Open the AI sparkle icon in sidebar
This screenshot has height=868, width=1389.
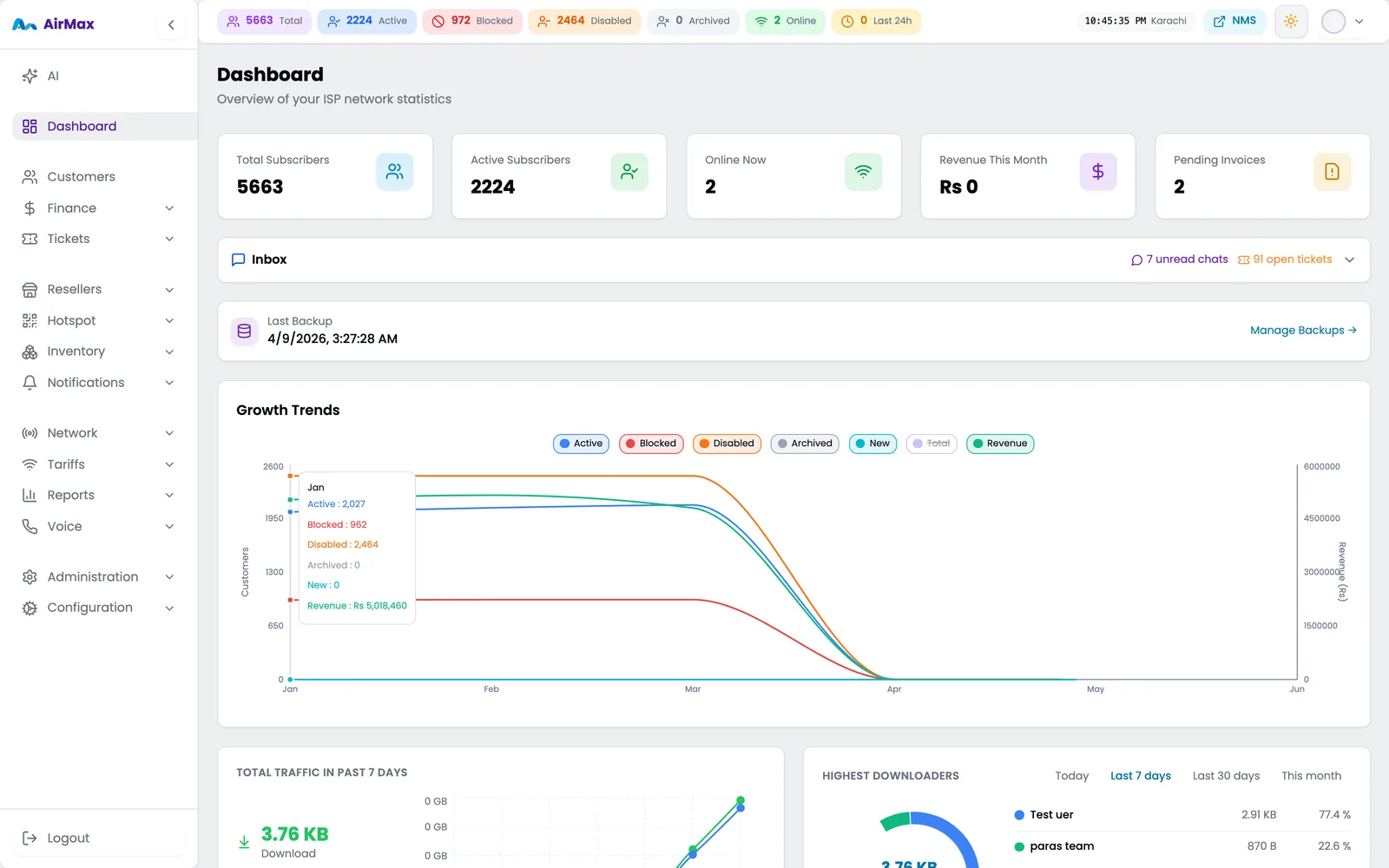(30, 76)
